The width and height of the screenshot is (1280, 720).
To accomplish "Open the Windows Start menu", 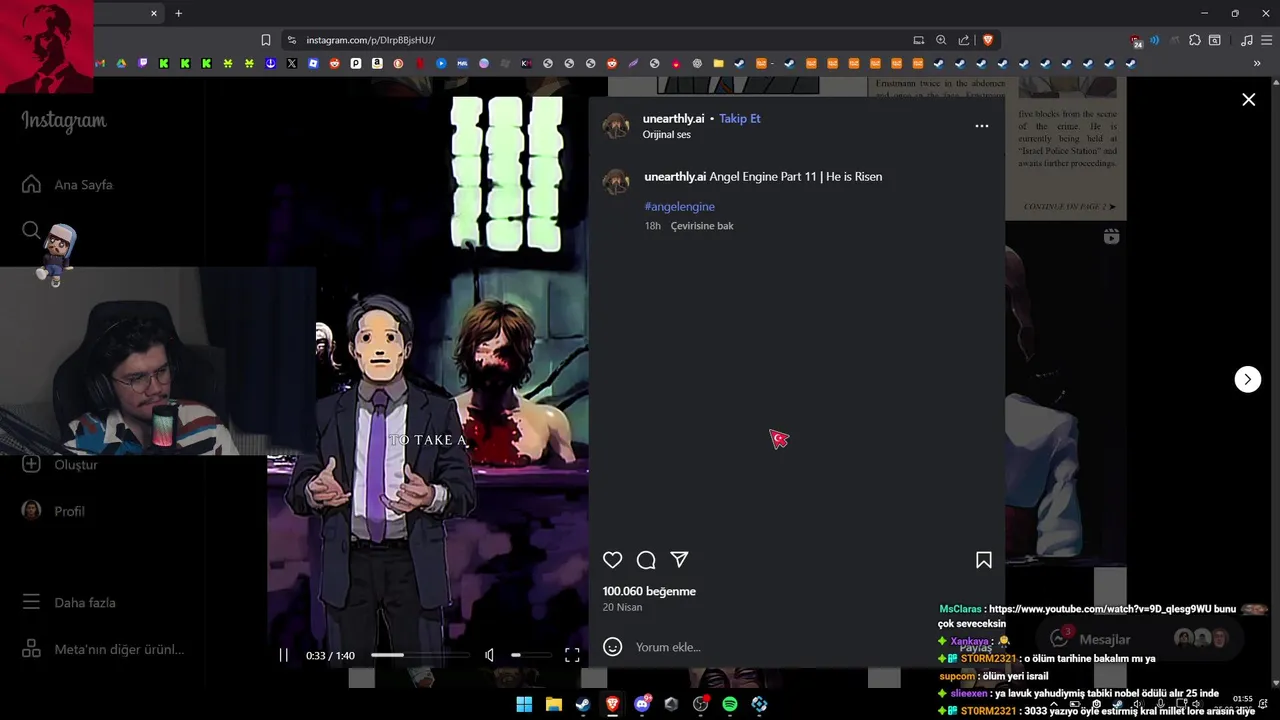I will coord(524,704).
